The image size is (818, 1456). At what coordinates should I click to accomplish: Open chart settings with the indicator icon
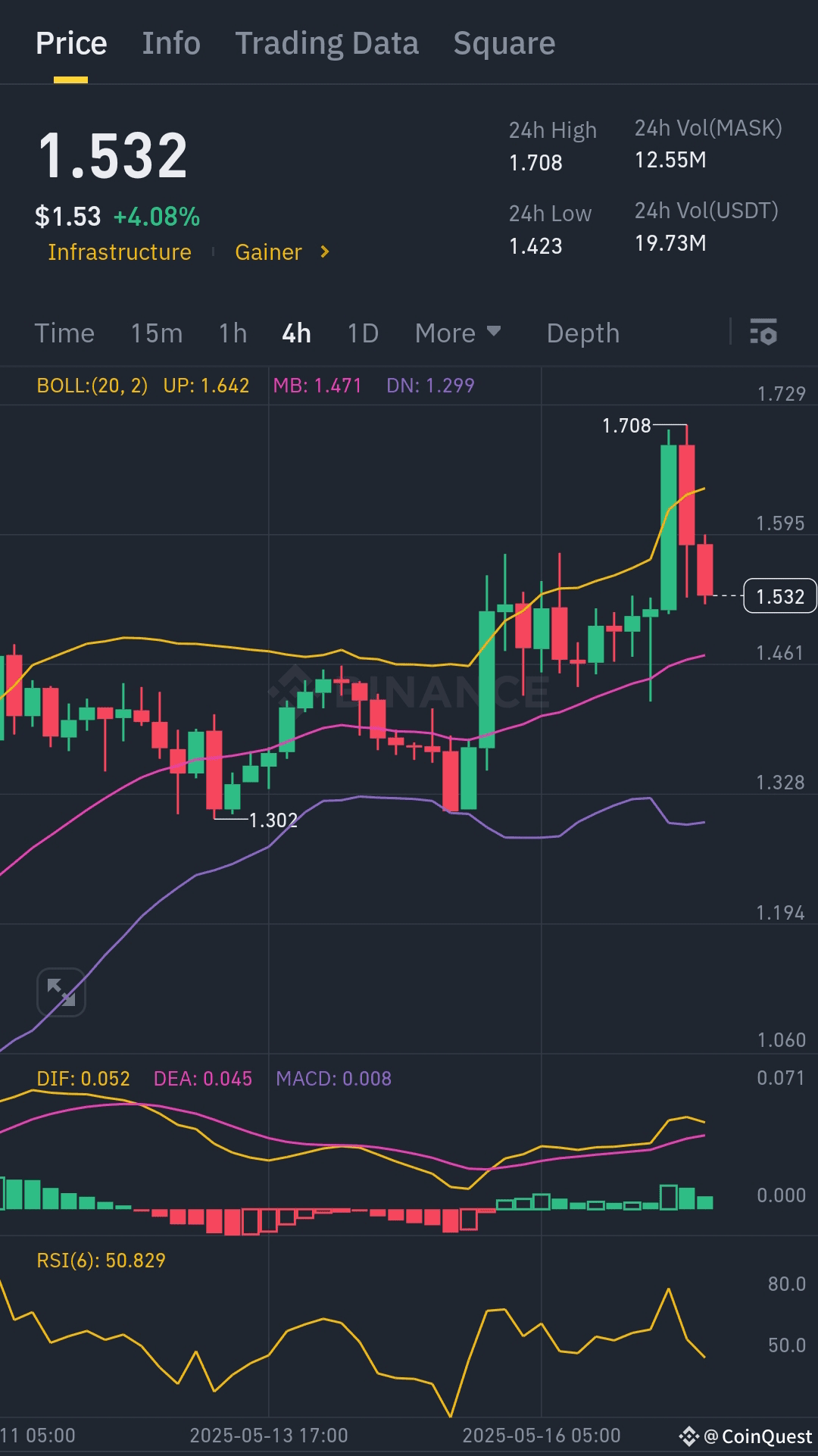764,333
